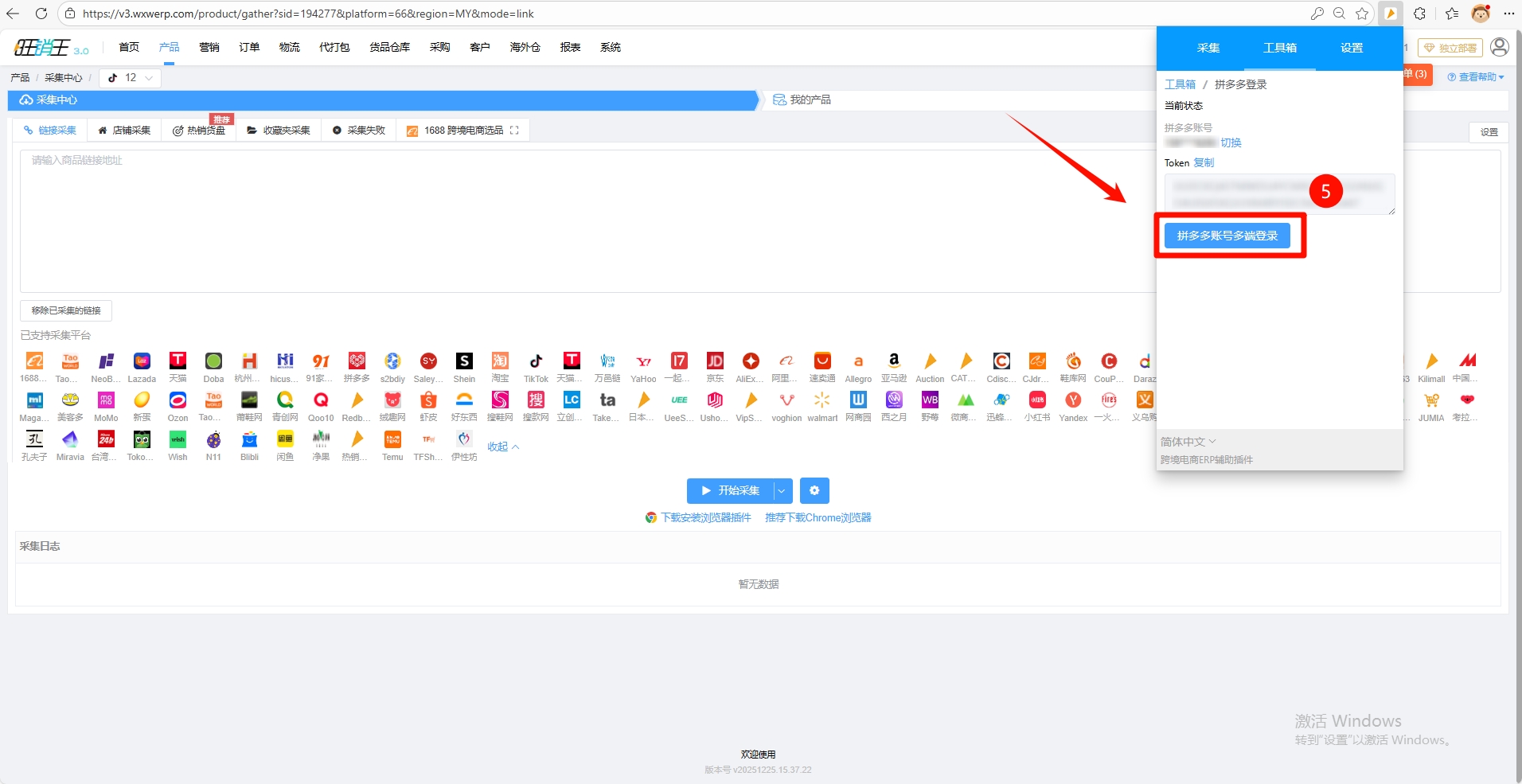This screenshot has height=784, width=1522.
Task: Click the 复制 Token link
Action: point(1204,163)
